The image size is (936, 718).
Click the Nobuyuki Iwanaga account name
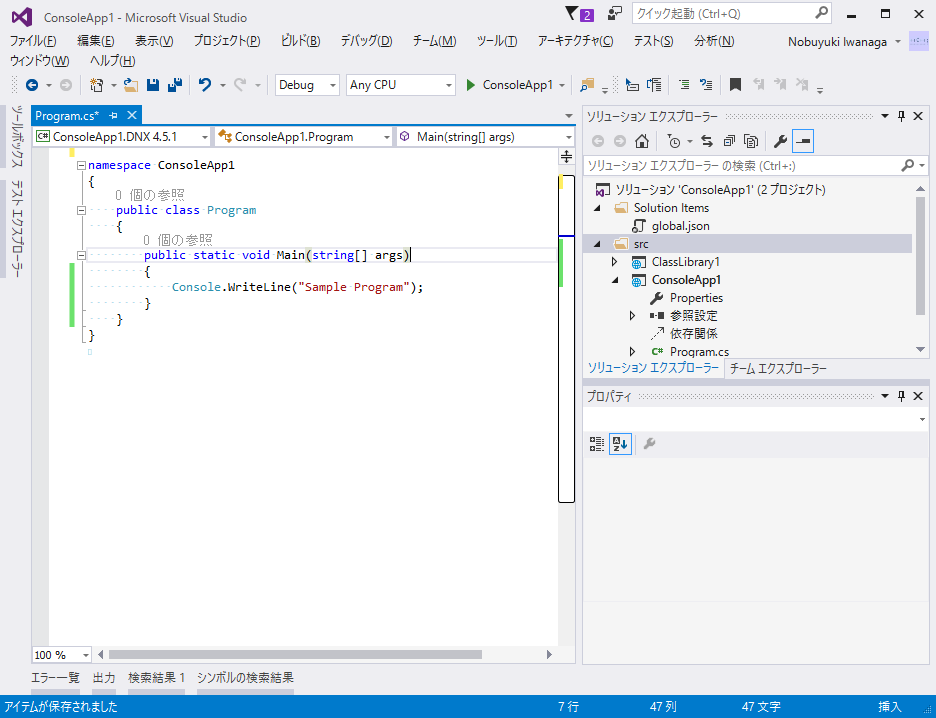click(x=837, y=42)
